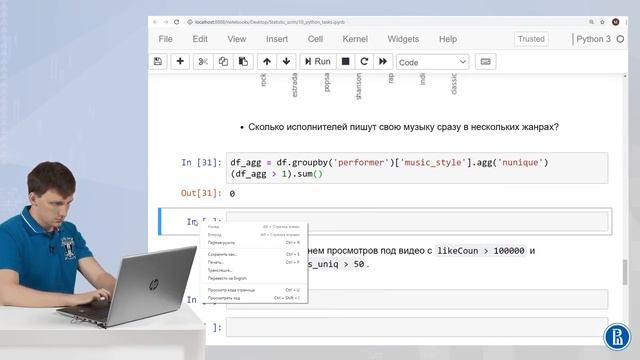
Task: Insert a cell below with the plus icon
Action: pos(180,62)
